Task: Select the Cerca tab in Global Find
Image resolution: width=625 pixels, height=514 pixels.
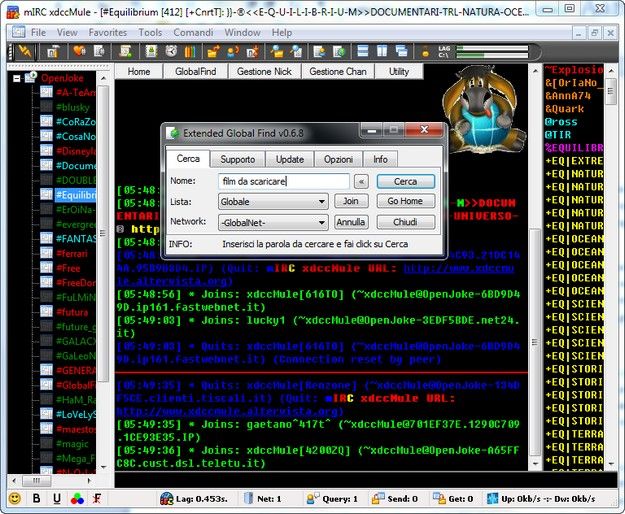Action: coord(188,159)
